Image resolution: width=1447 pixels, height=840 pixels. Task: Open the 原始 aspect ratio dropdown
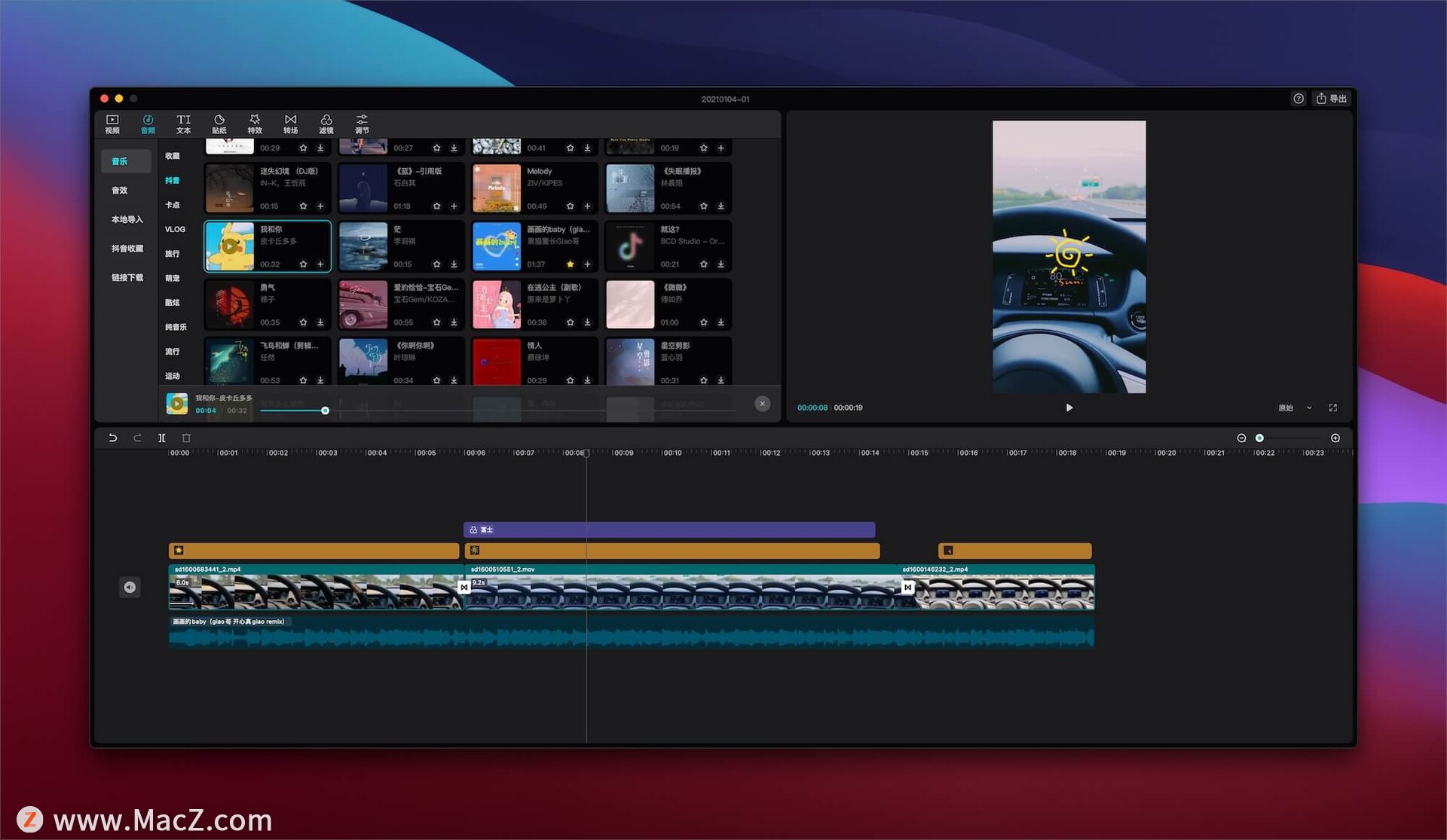[x=1295, y=408]
